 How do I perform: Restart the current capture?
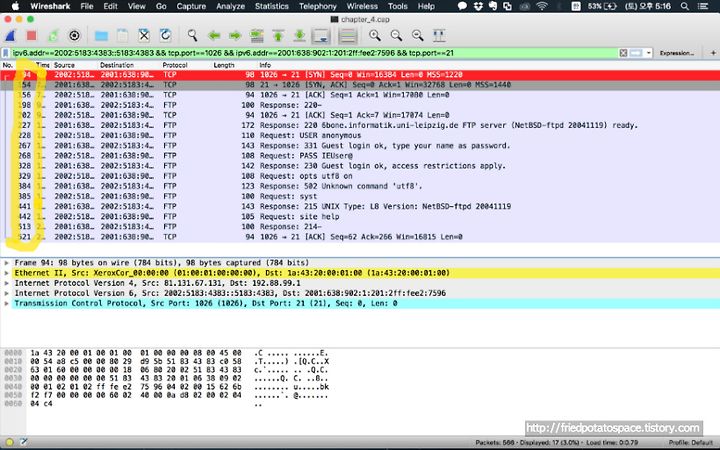(53, 35)
